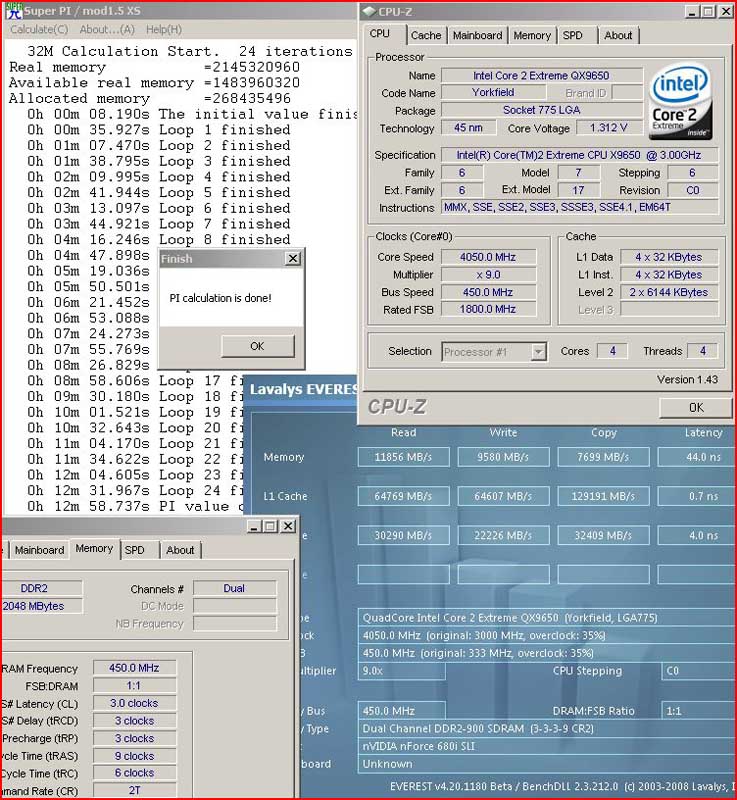
Task: Click the Channels # value Dual
Action: point(235,588)
